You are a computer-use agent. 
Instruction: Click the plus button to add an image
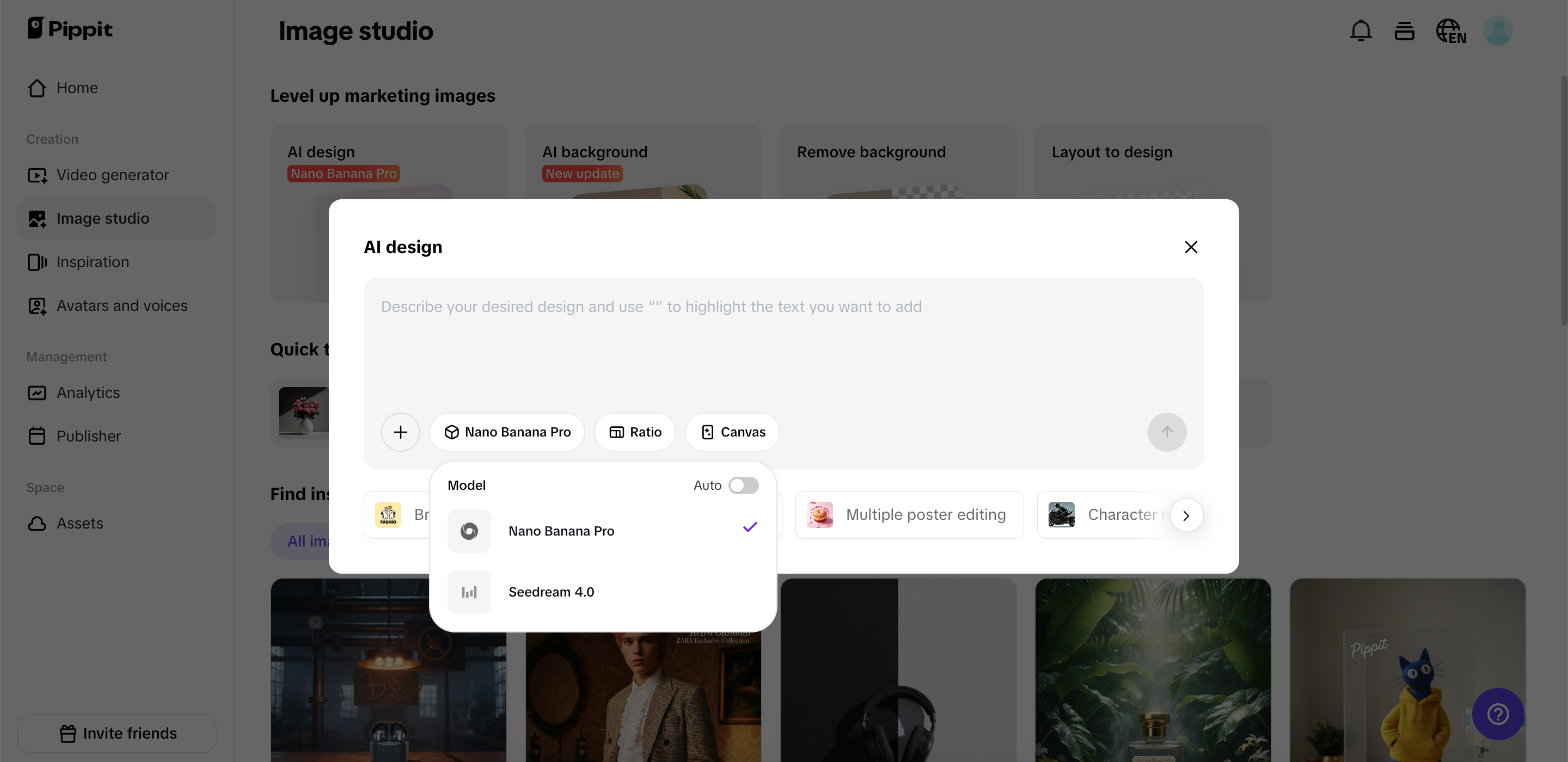click(x=400, y=432)
